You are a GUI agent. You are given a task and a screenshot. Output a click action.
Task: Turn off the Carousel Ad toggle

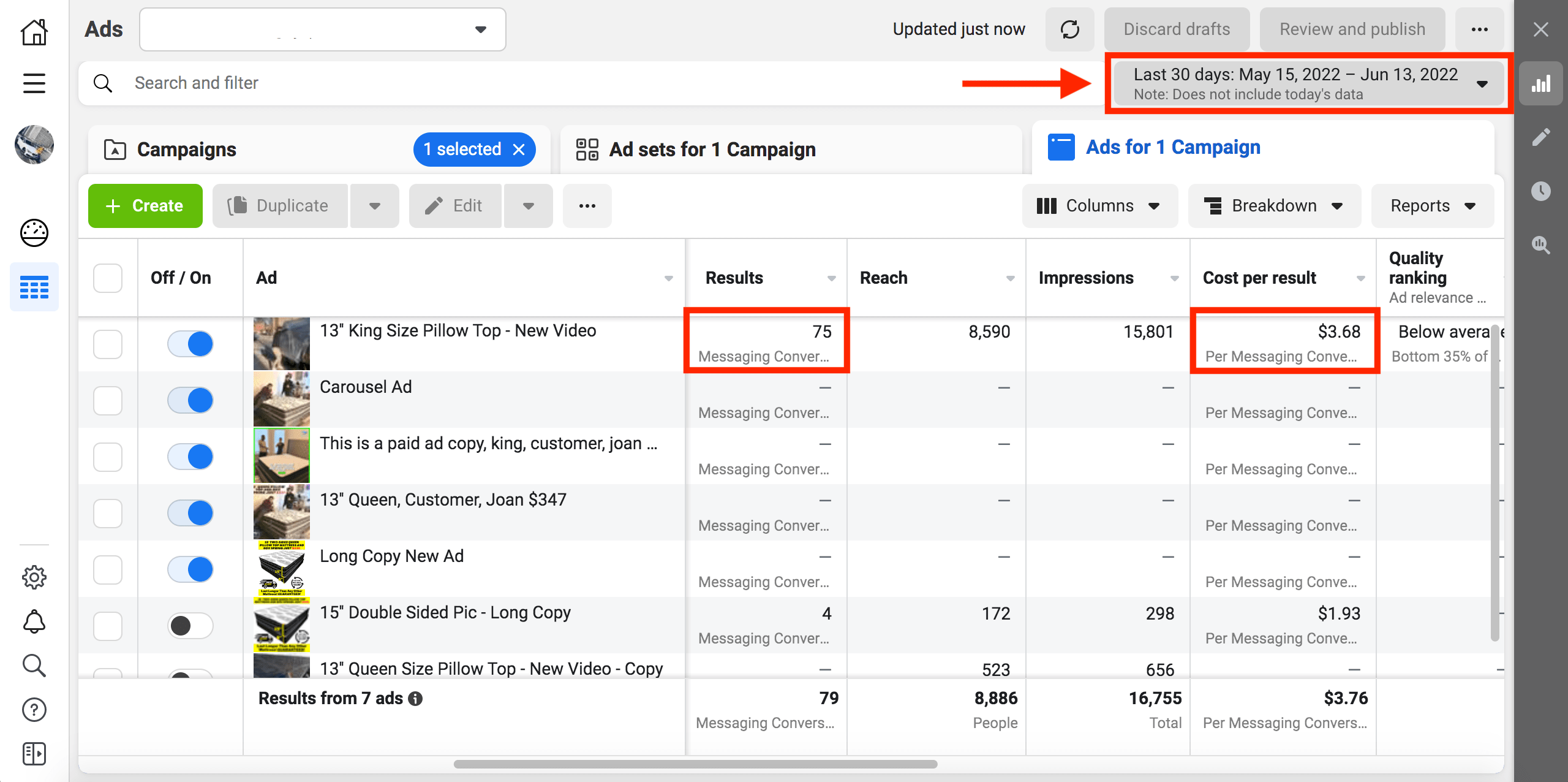point(190,401)
